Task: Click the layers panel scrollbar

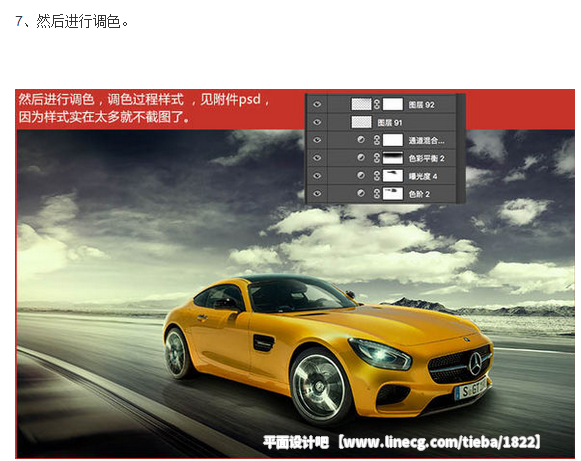Action: coord(461,148)
